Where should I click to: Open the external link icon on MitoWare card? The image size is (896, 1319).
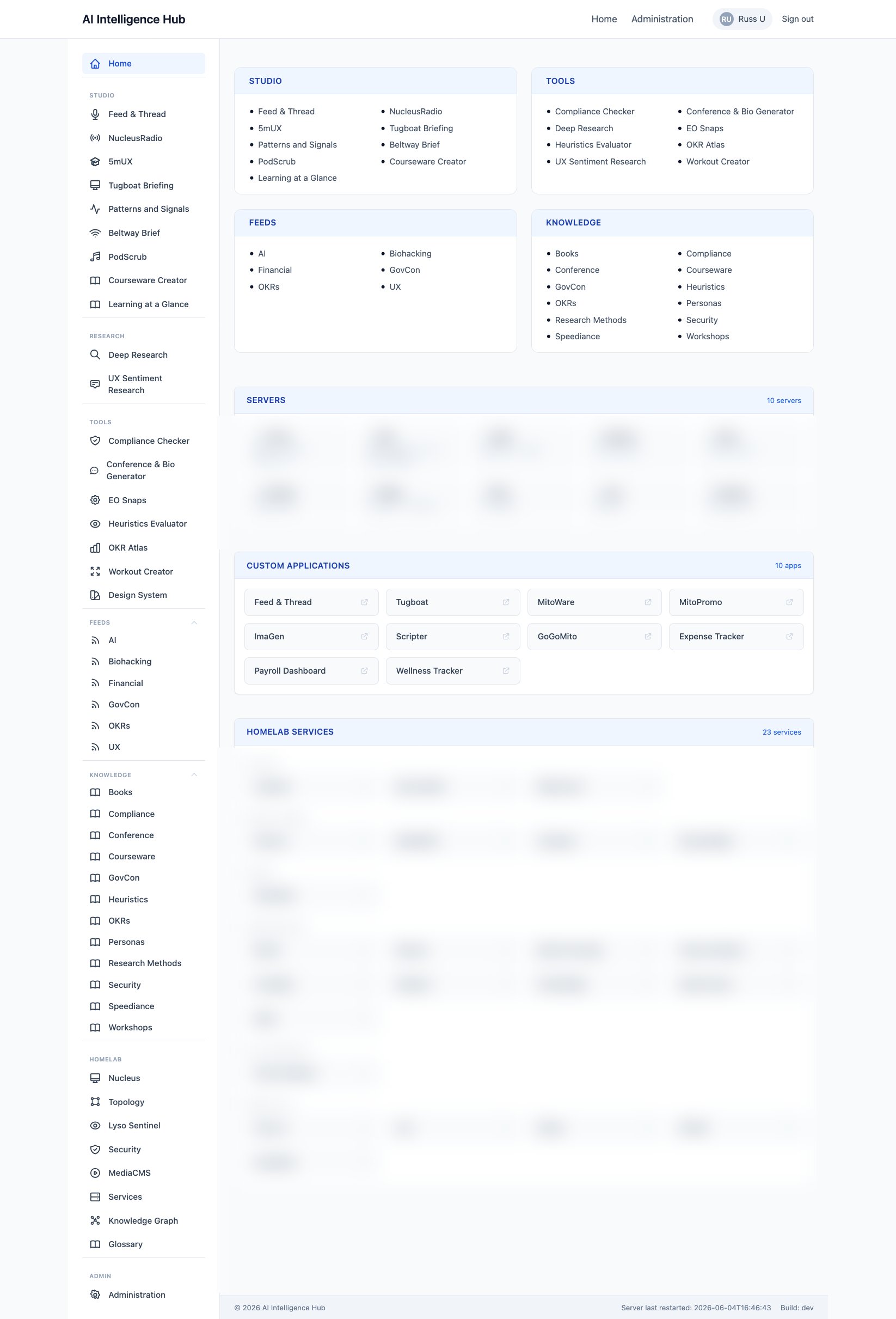tap(647, 602)
